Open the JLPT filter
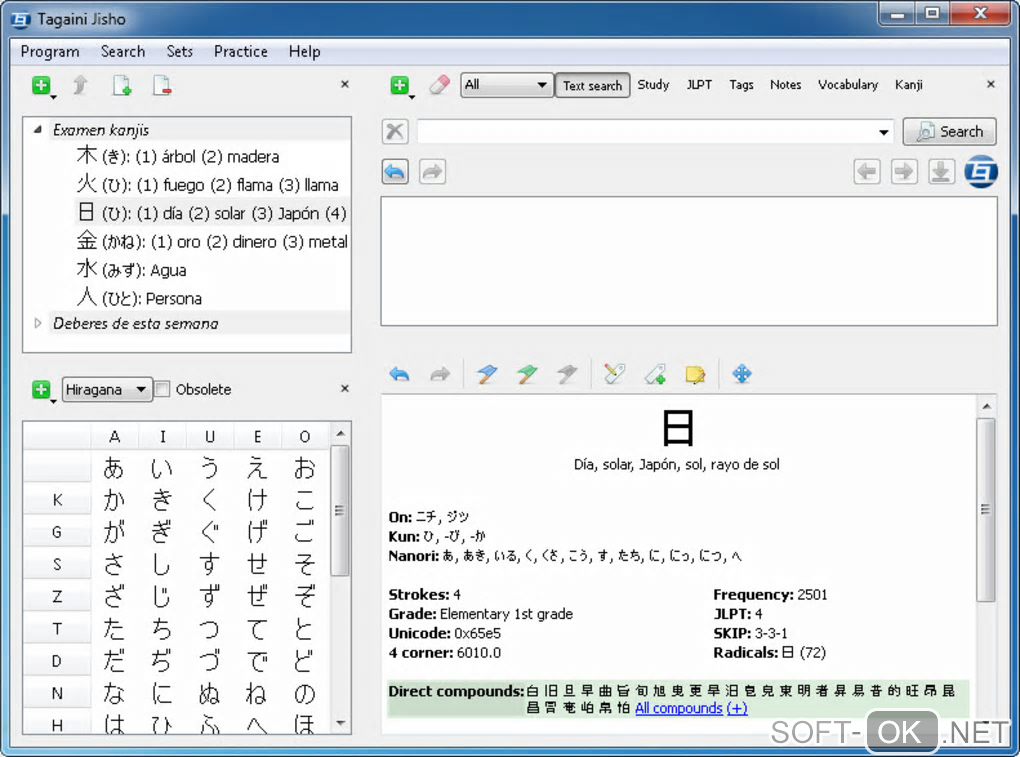1020x757 pixels. (x=699, y=85)
